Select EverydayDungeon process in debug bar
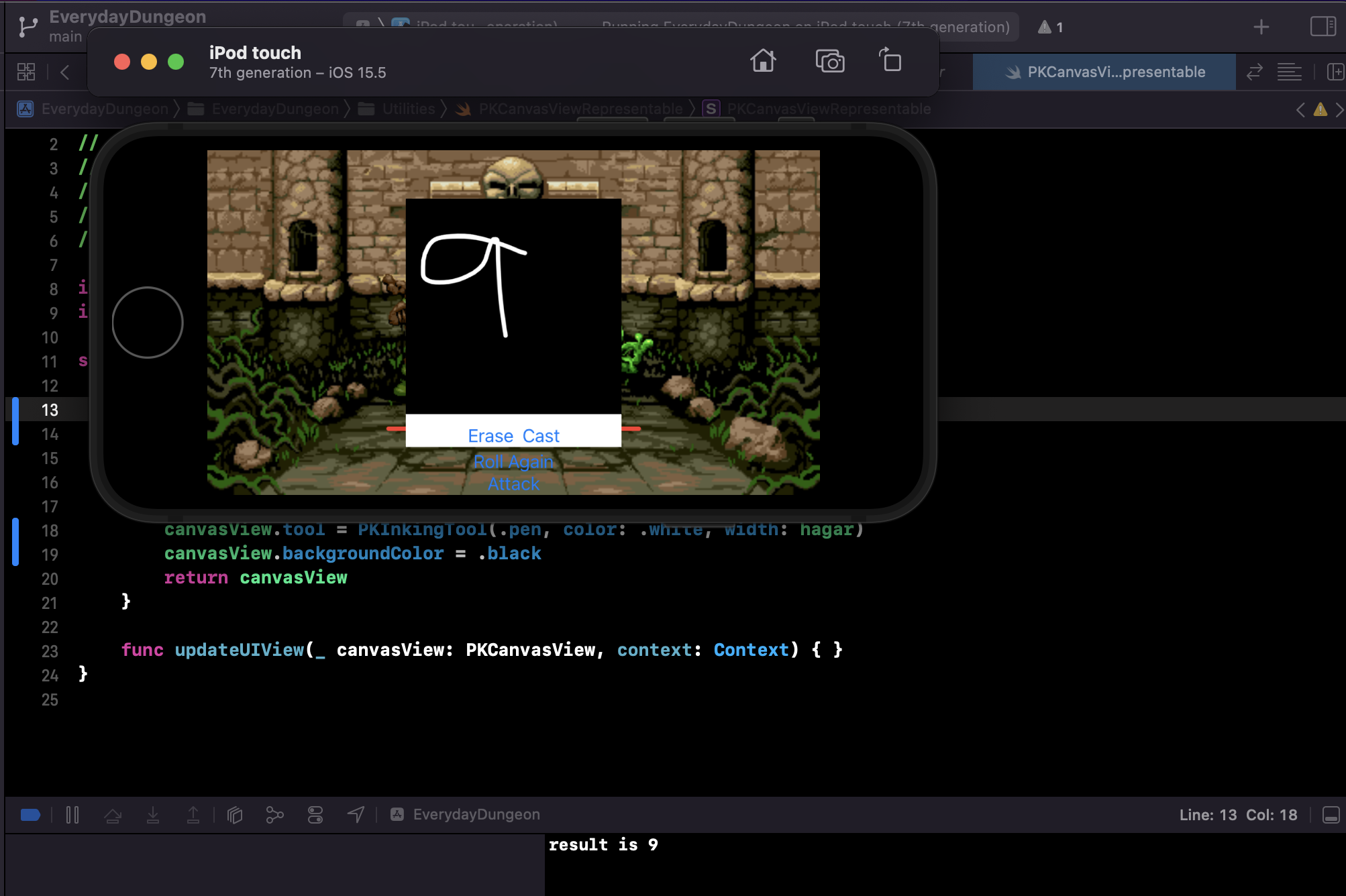1346x896 pixels. 466,814
